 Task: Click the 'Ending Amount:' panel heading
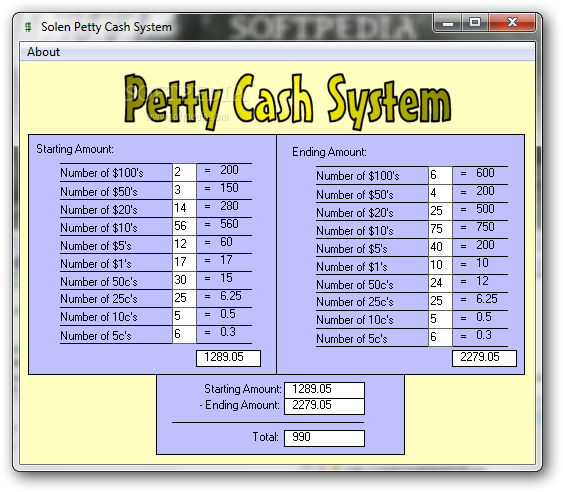329,152
